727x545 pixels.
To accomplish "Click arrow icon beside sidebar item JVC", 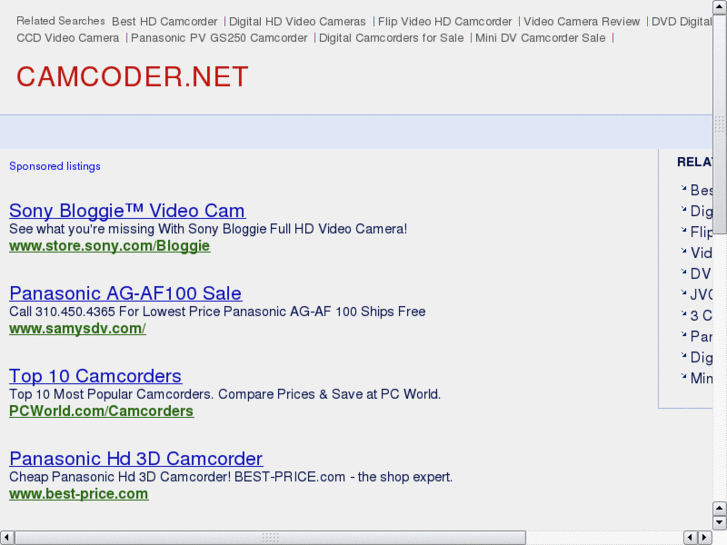I will pos(683,292).
